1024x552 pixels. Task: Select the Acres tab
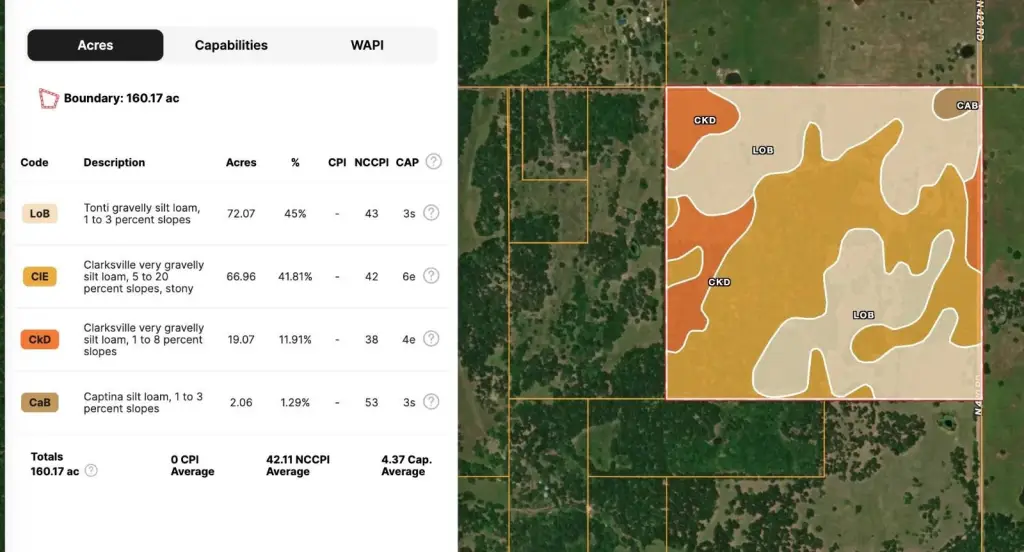click(95, 45)
